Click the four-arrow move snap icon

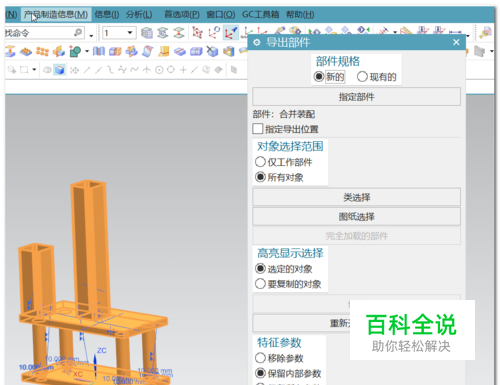tap(75, 70)
